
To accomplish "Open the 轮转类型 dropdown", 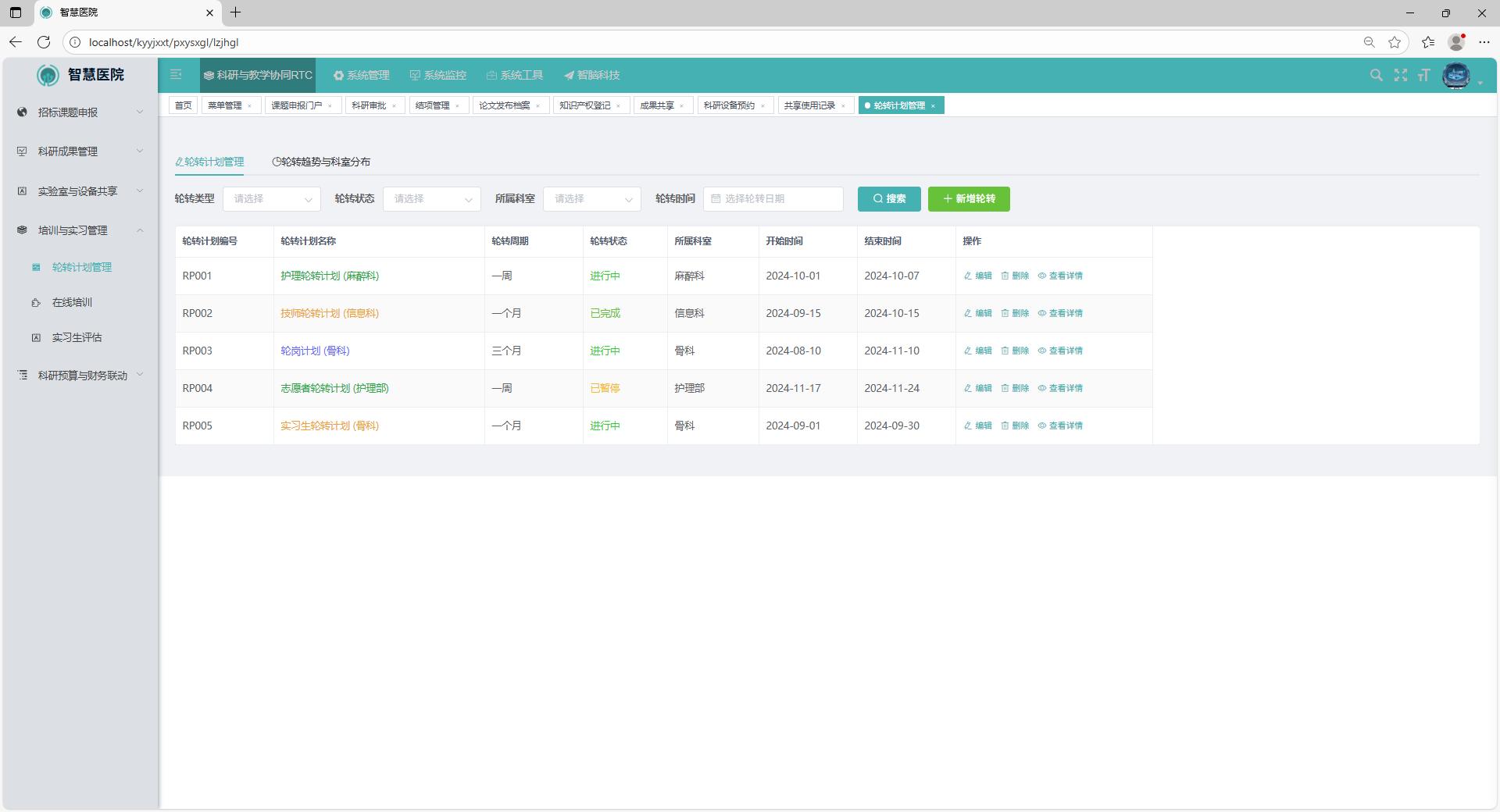I will (x=271, y=199).
